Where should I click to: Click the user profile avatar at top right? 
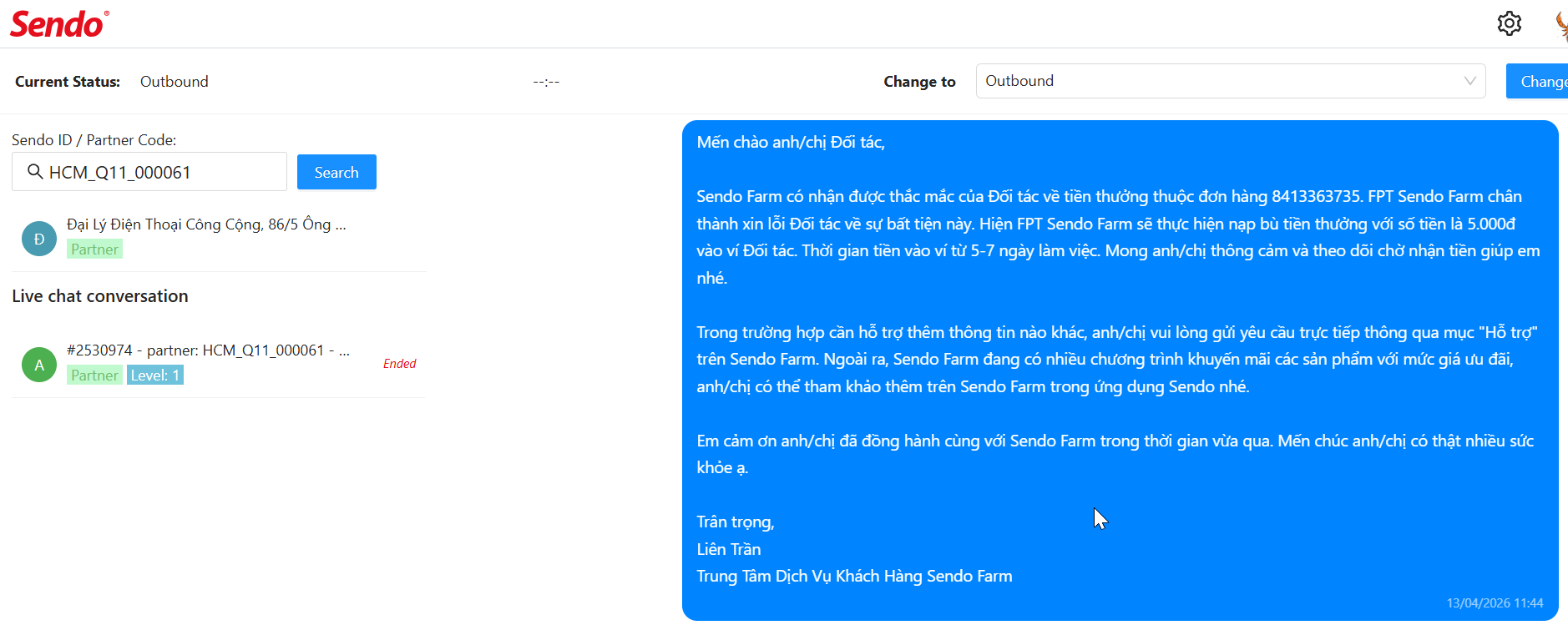coord(1560,25)
